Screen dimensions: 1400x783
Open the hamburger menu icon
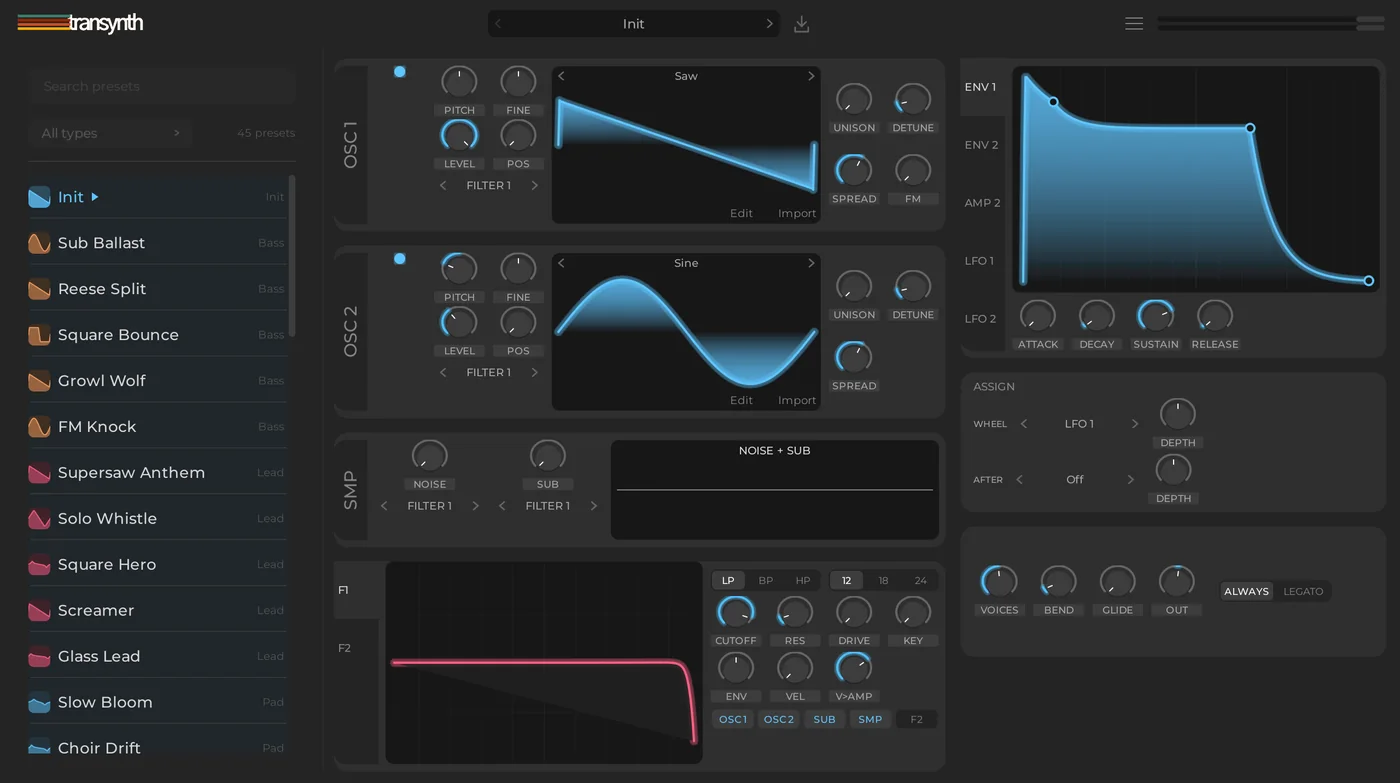click(x=1133, y=23)
